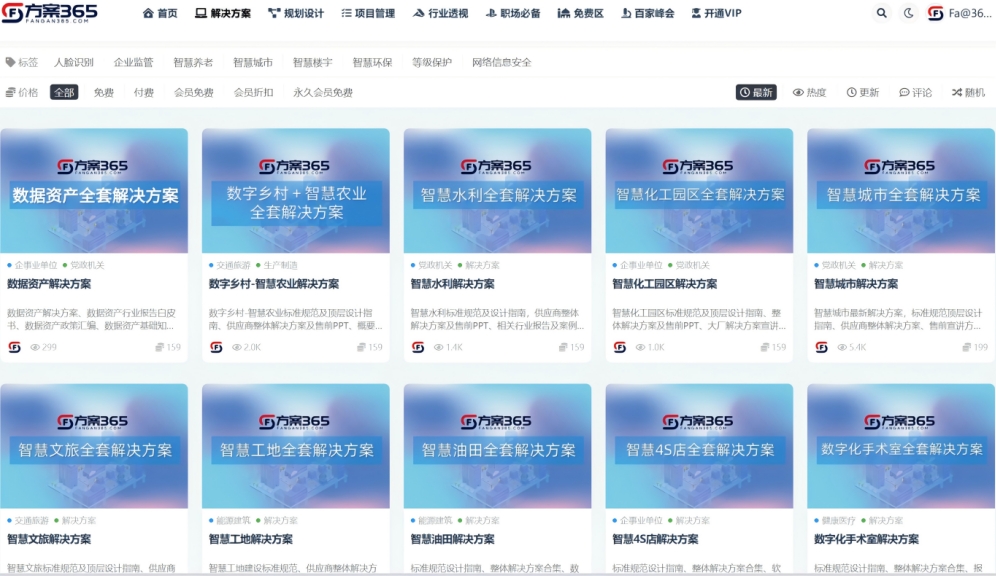Open title link 智慧水利解决方案
Image resolution: width=996 pixels, height=576 pixels.
(452, 284)
